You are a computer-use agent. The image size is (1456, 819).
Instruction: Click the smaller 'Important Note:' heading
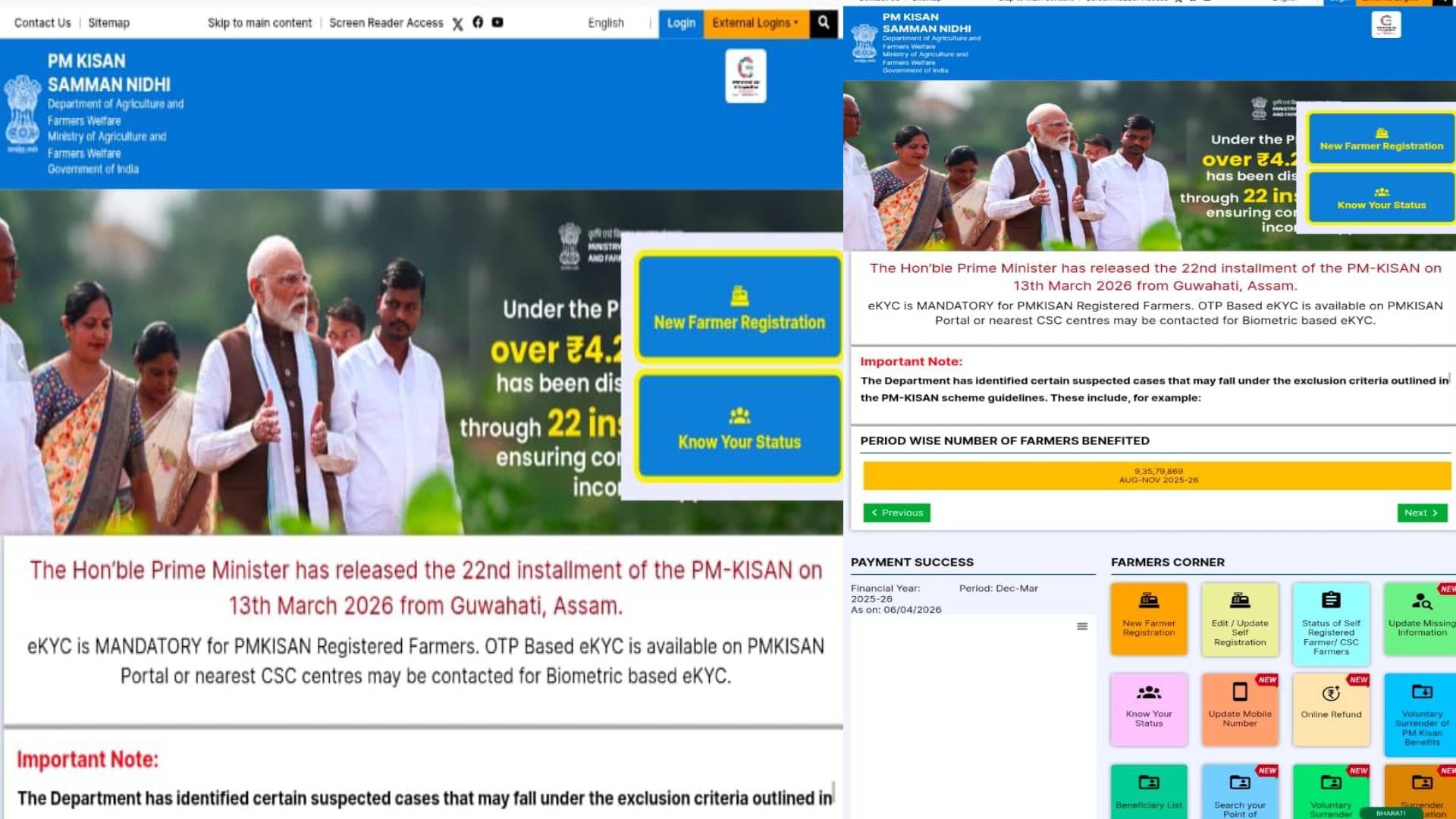[911, 362]
